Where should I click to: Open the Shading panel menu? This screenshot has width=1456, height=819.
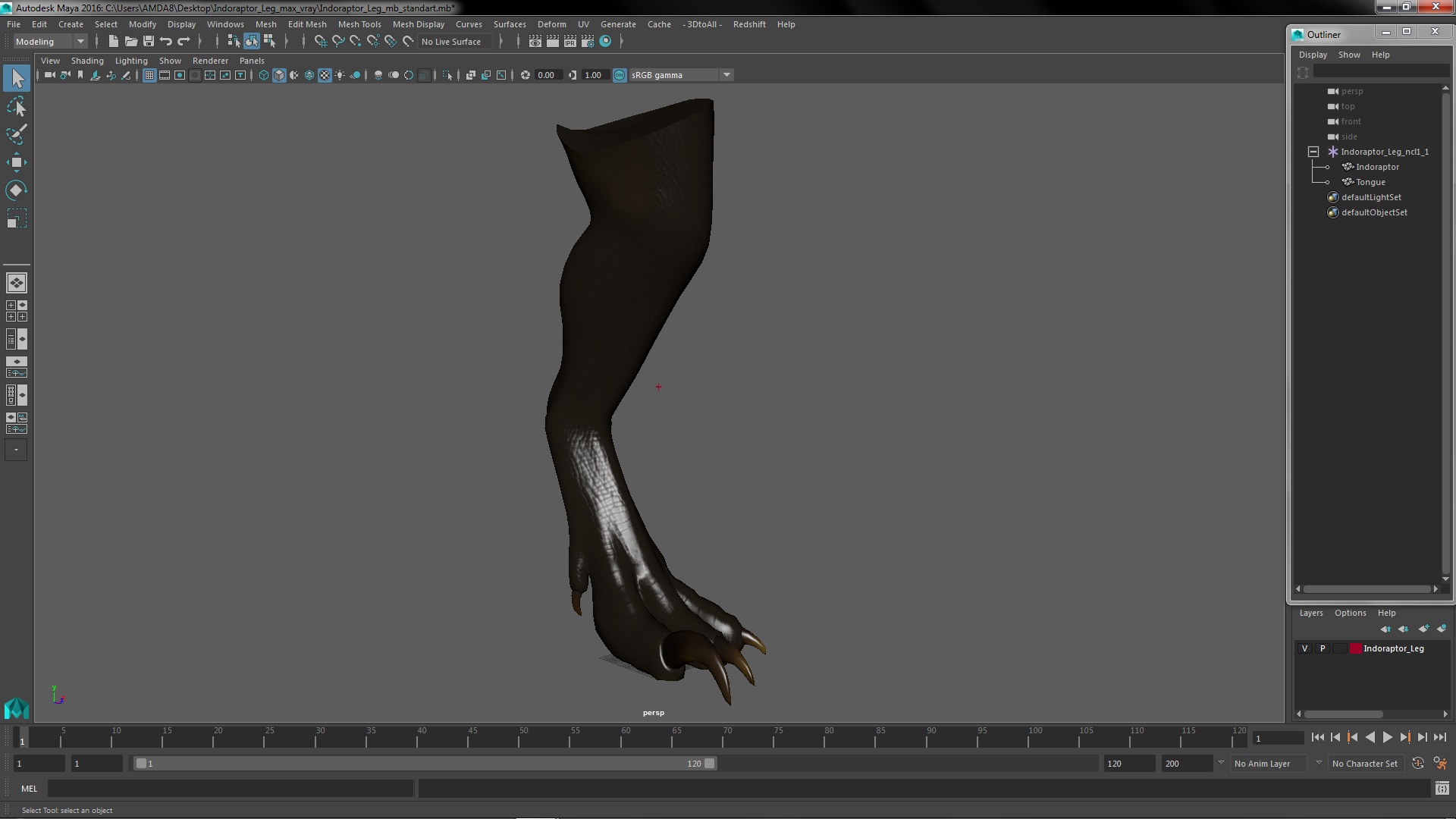click(87, 61)
